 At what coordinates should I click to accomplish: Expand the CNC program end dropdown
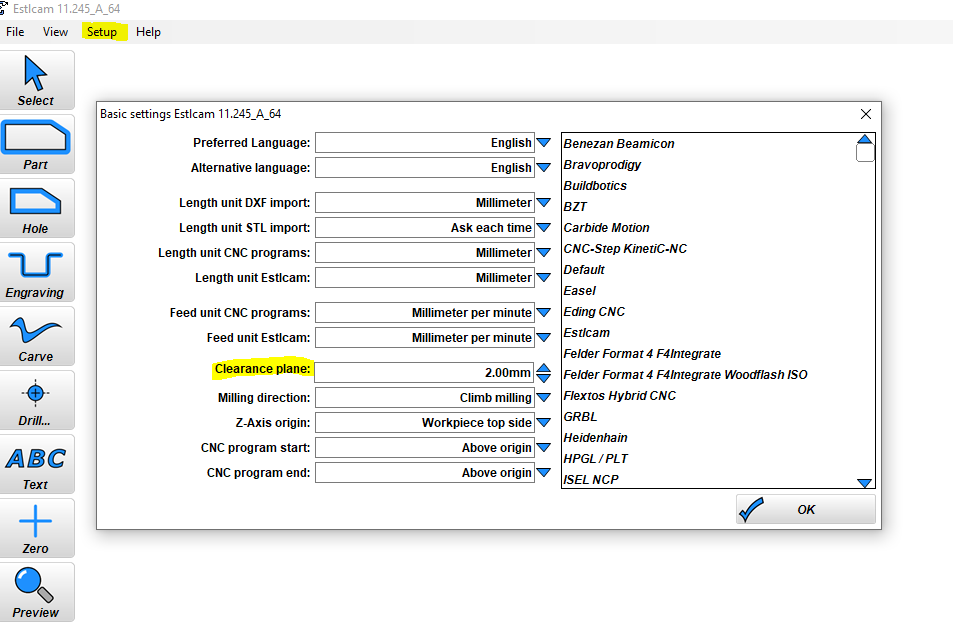tap(544, 473)
